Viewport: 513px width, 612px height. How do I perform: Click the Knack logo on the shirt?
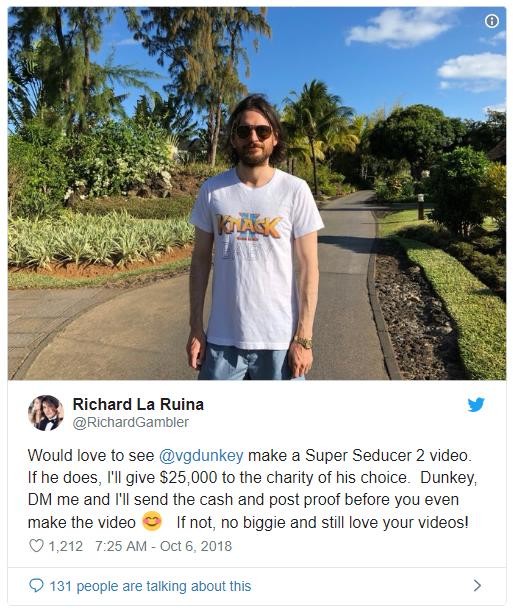(249, 226)
